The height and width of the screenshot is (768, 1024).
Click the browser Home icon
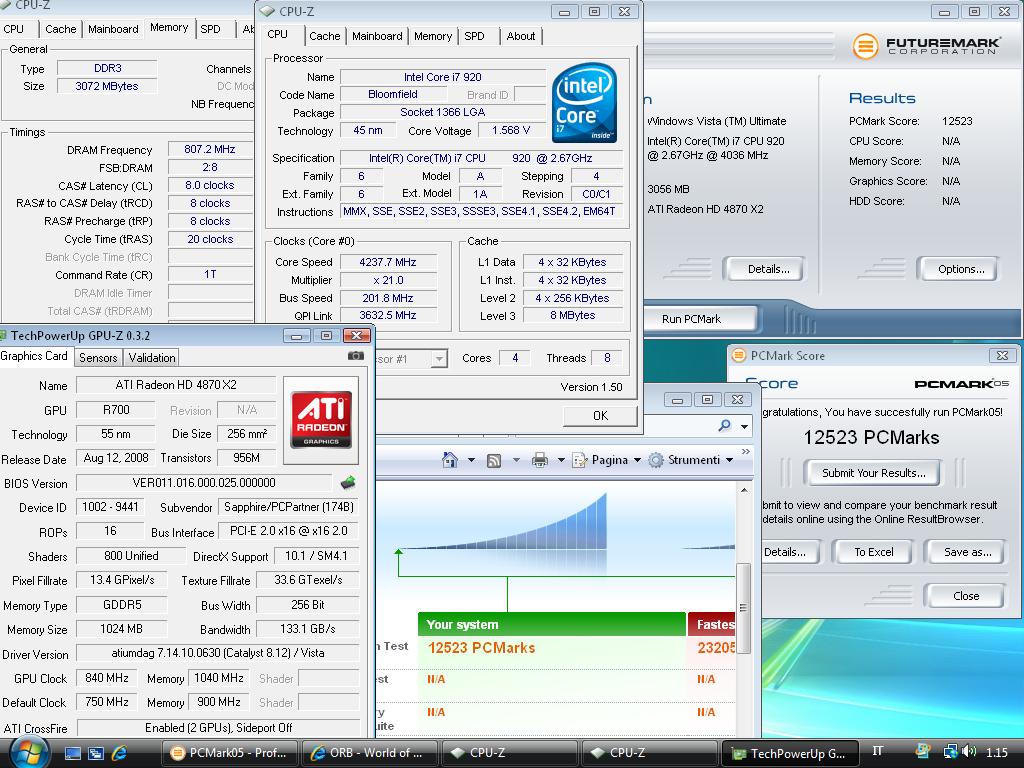click(x=450, y=460)
